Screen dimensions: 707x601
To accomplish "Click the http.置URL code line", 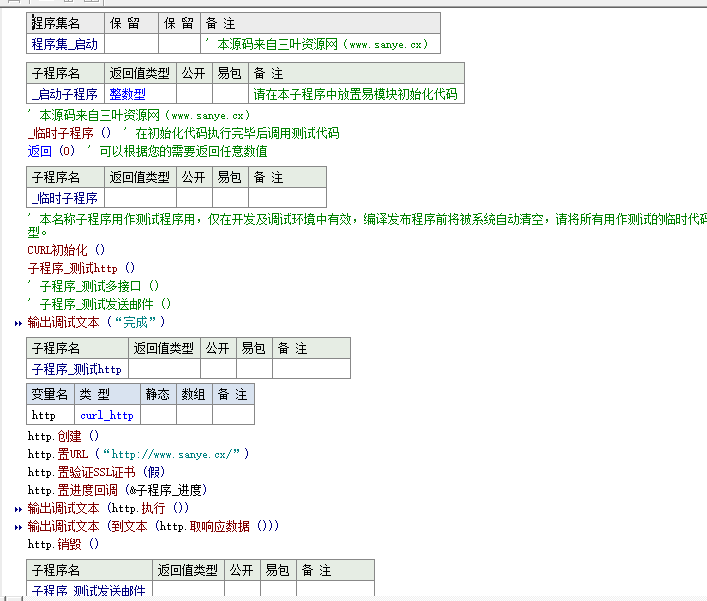I will [x=136, y=454].
